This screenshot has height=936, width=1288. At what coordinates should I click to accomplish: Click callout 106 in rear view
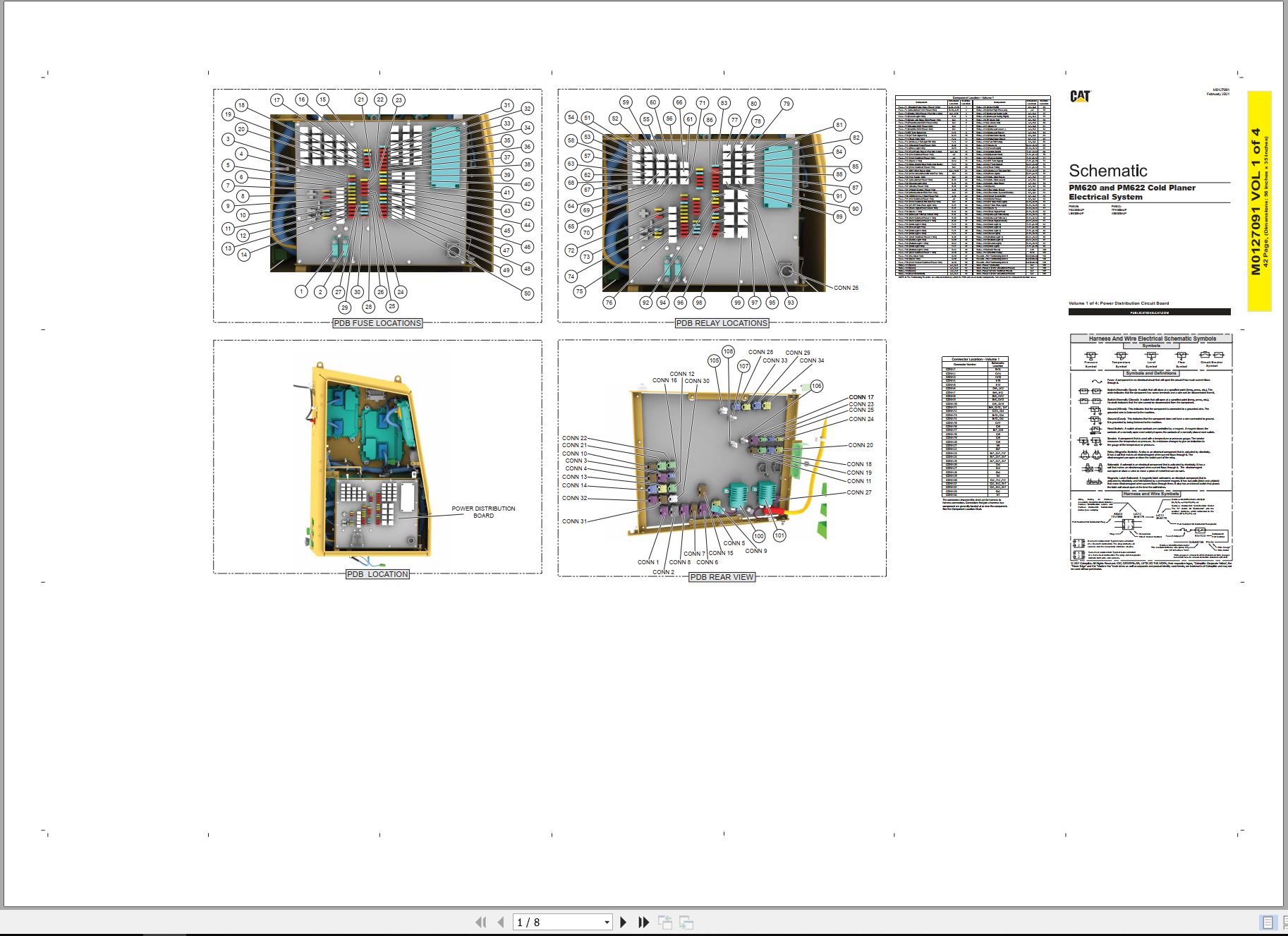point(816,386)
